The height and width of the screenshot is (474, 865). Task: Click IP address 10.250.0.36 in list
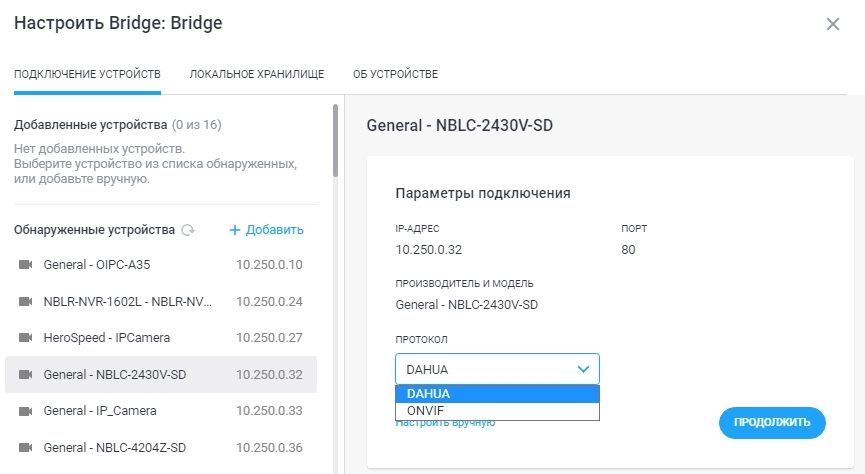(x=269, y=448)
